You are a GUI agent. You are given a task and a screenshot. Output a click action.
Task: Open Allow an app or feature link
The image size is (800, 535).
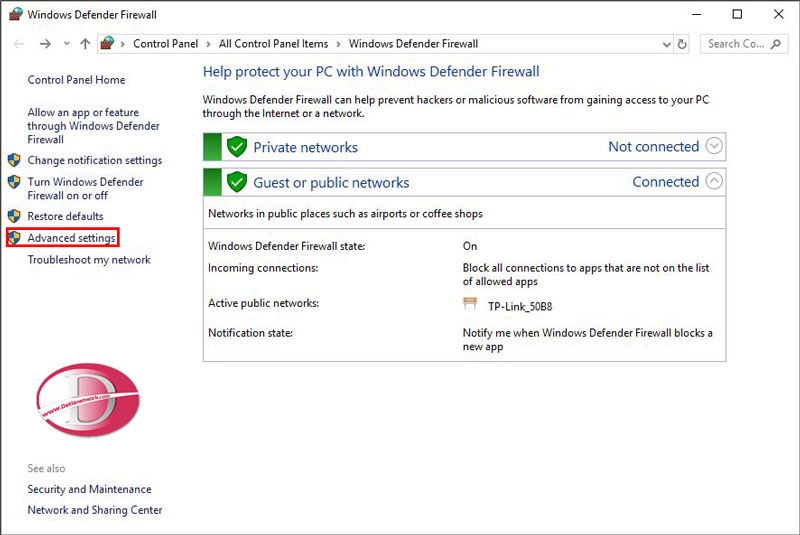click(93, 126)
